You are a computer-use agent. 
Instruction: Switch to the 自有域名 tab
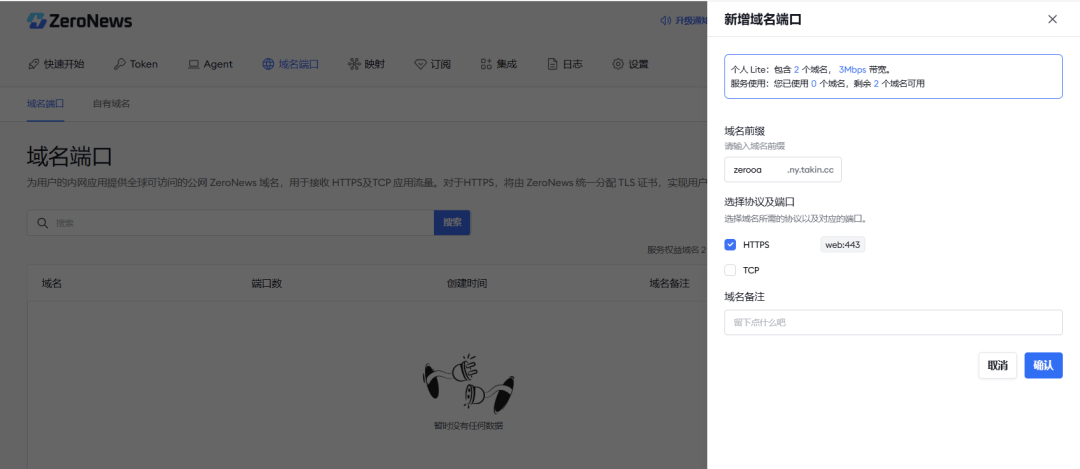[112, 104]
